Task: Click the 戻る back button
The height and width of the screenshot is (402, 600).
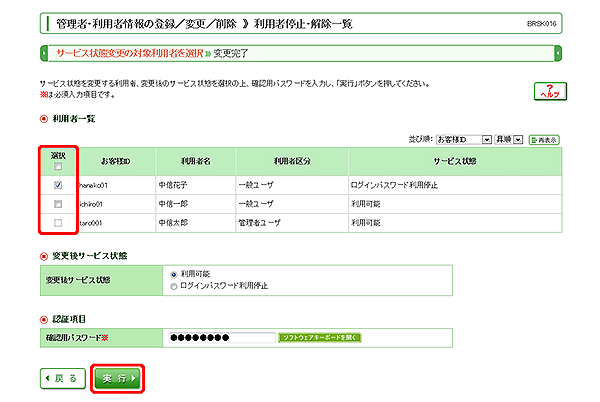Action: coord(63,379)
